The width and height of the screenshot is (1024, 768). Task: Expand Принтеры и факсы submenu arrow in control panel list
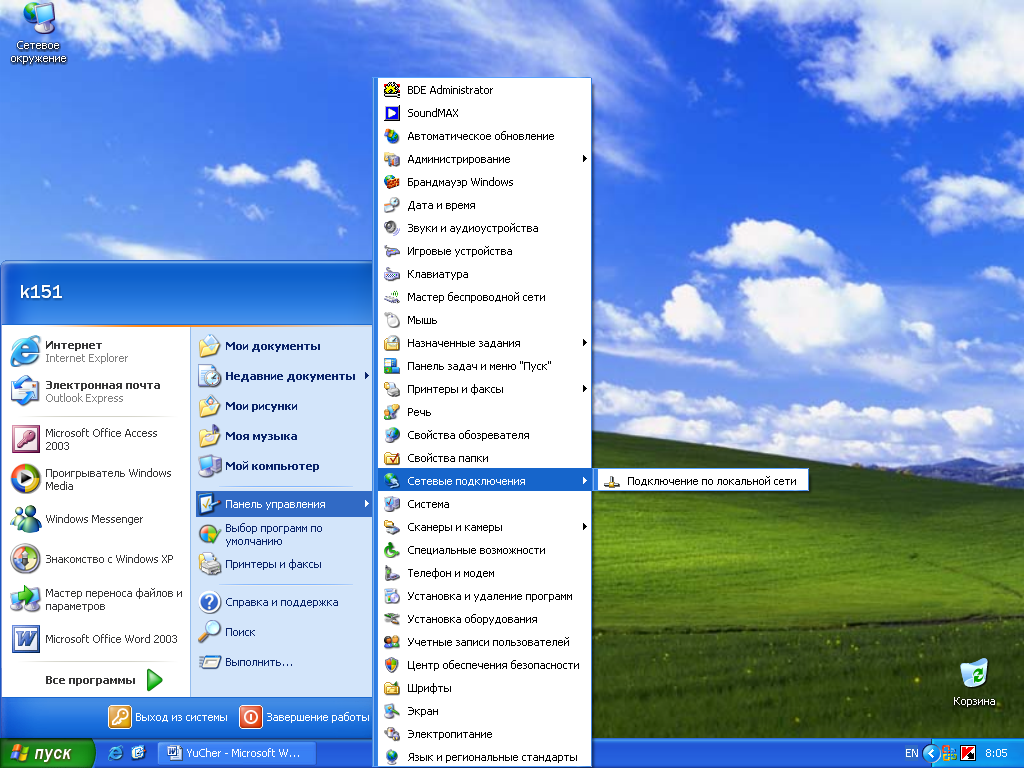tap(584, 389)
